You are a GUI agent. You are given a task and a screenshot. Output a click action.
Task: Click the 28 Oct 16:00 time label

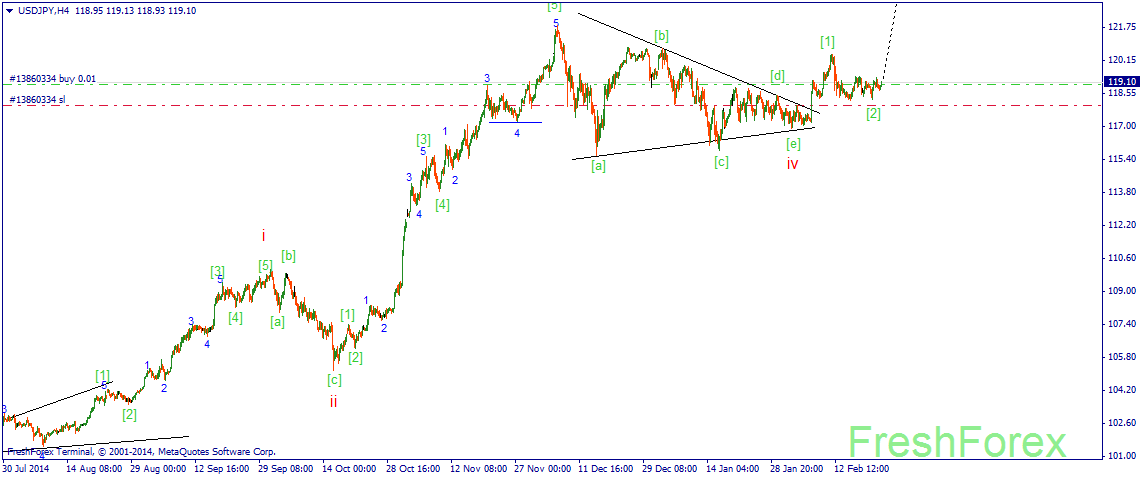412,467
